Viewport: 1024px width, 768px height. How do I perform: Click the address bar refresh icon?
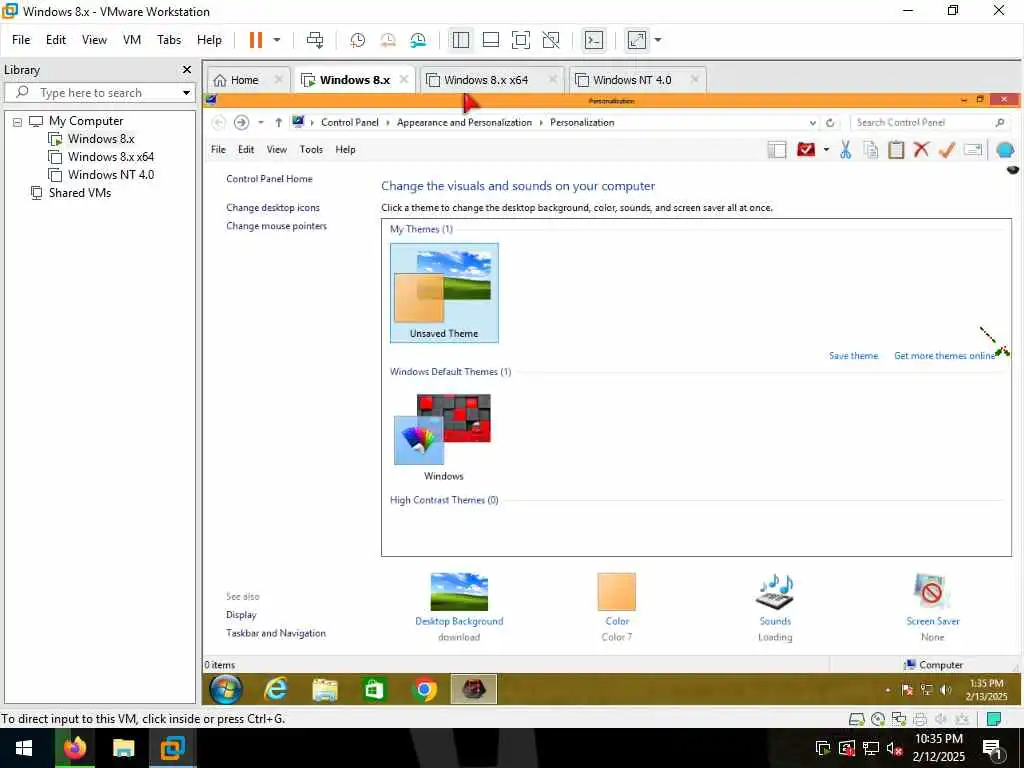pyautogui.click(x=830, y=123)
